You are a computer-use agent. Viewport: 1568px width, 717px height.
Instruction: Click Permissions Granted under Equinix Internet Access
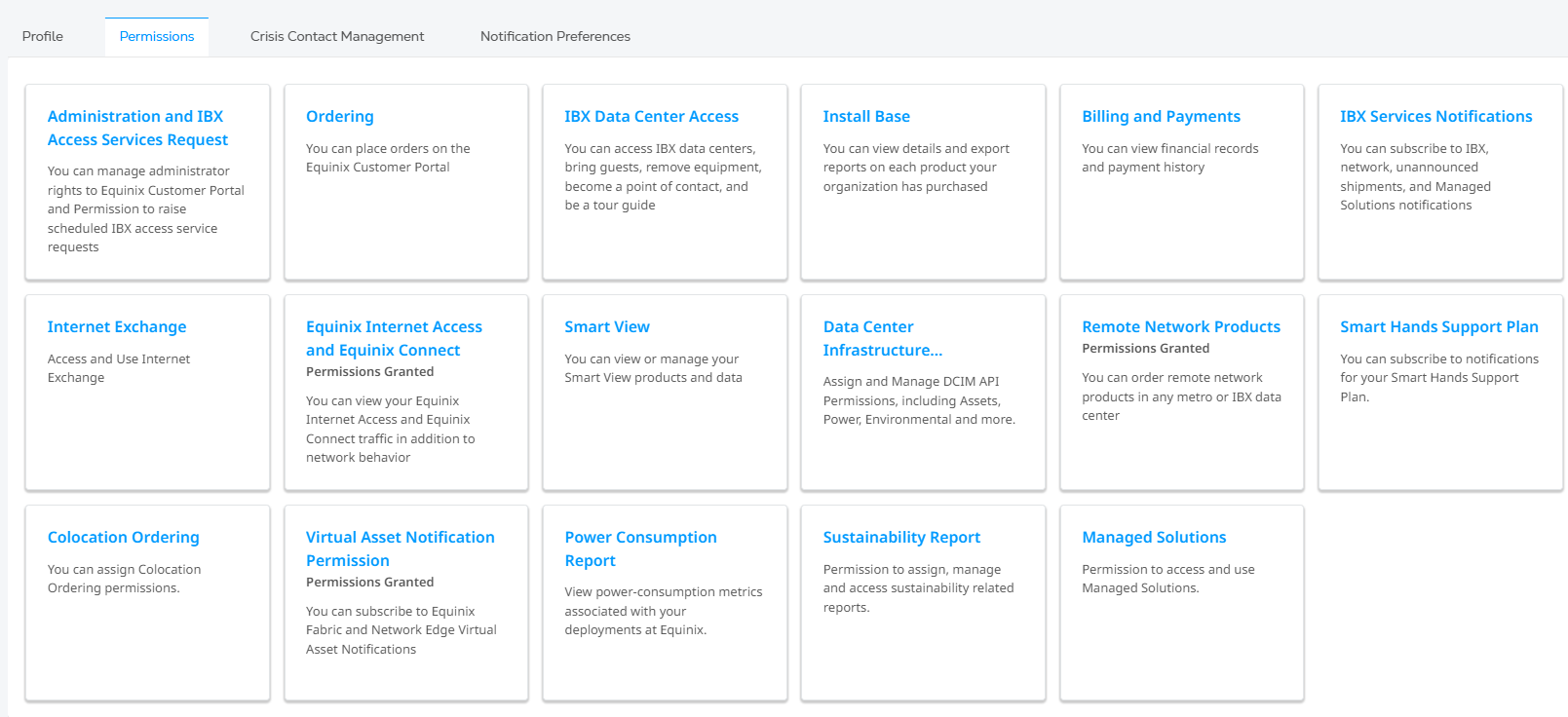(x=370, y=371)
